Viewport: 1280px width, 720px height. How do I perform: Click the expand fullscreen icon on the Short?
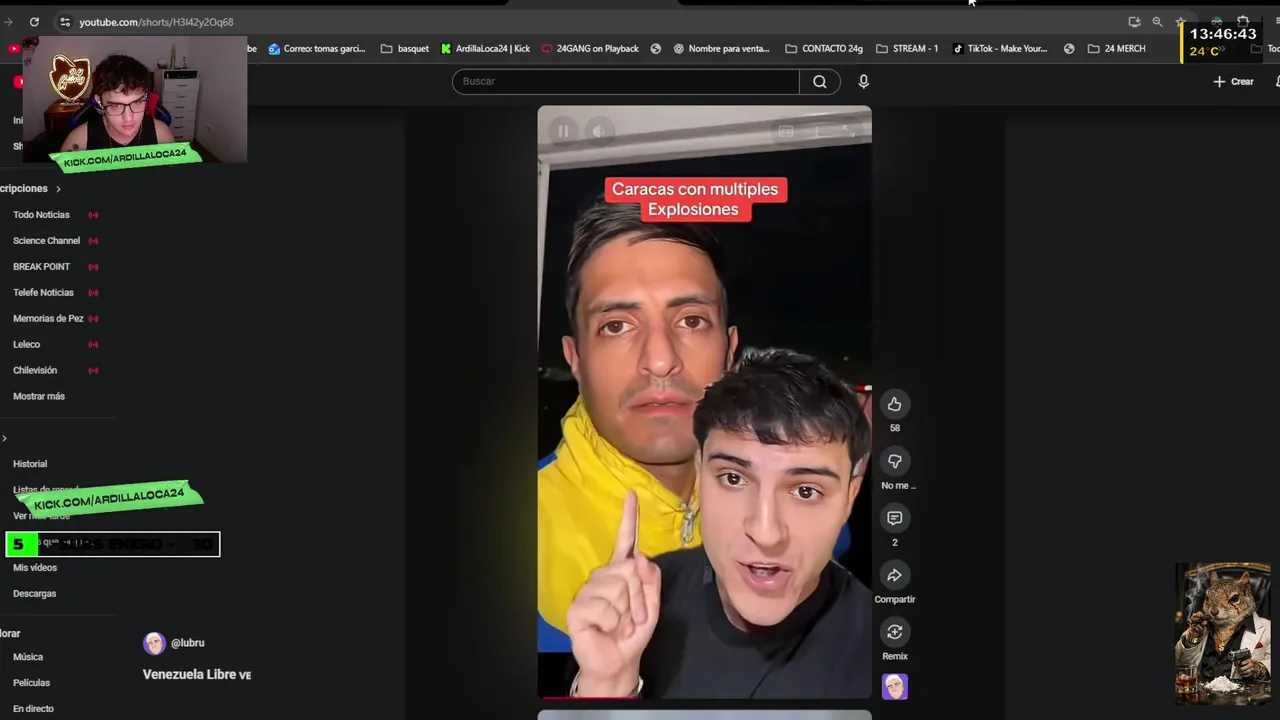click(848, 131)
